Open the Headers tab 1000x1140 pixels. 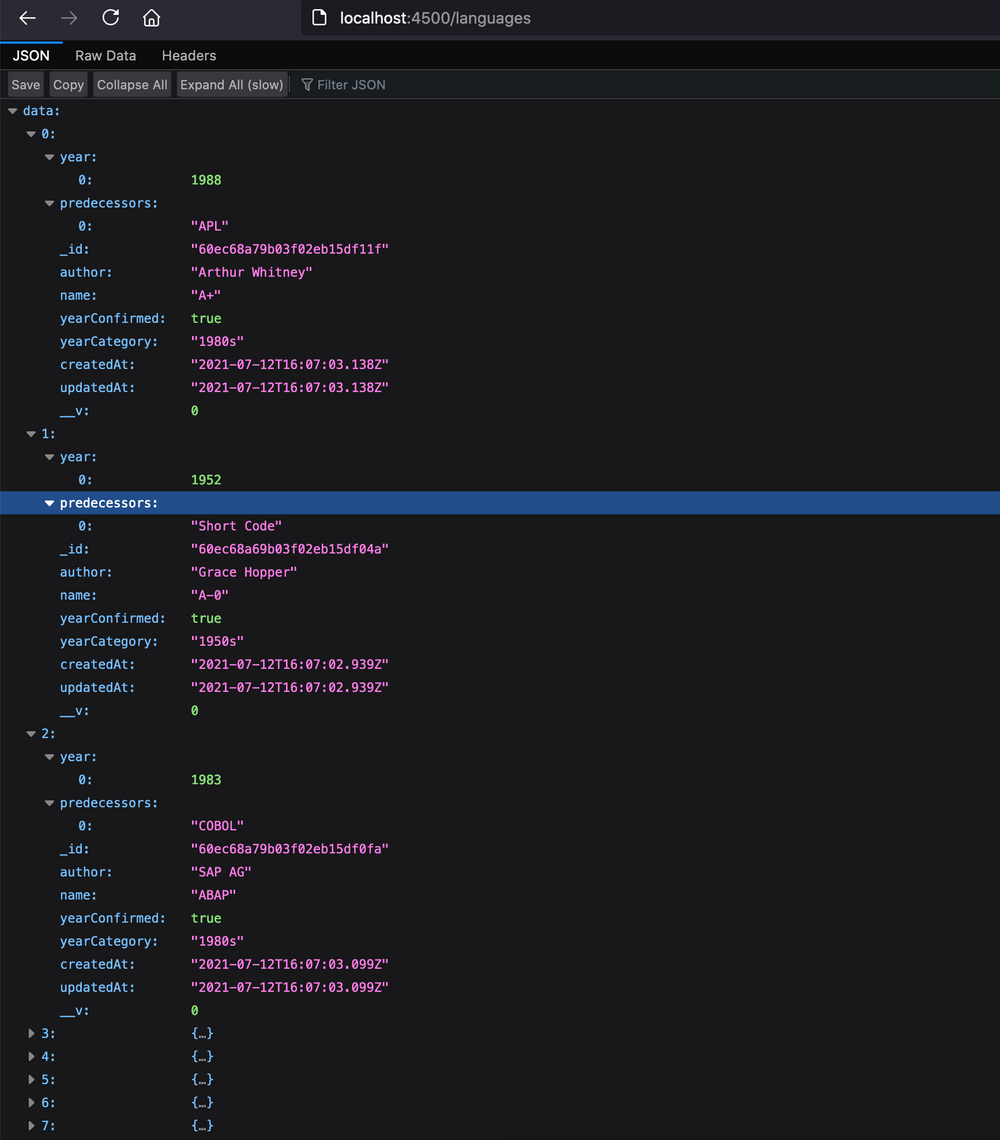point(188,55)
